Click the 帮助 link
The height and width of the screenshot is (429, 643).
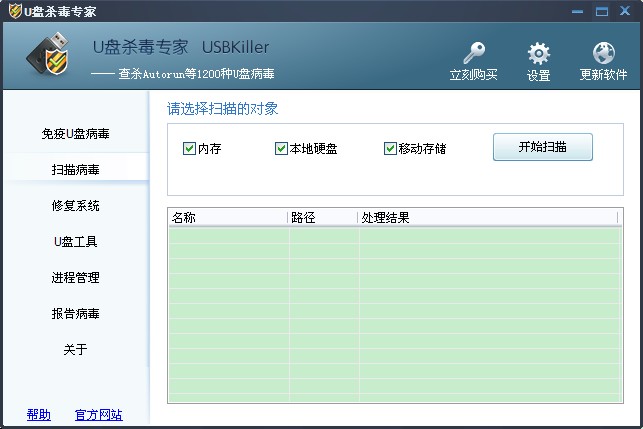[39, 415]
